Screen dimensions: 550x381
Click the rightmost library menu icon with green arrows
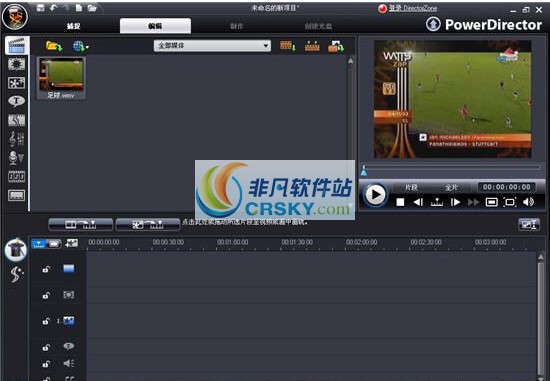pos(336,46)
